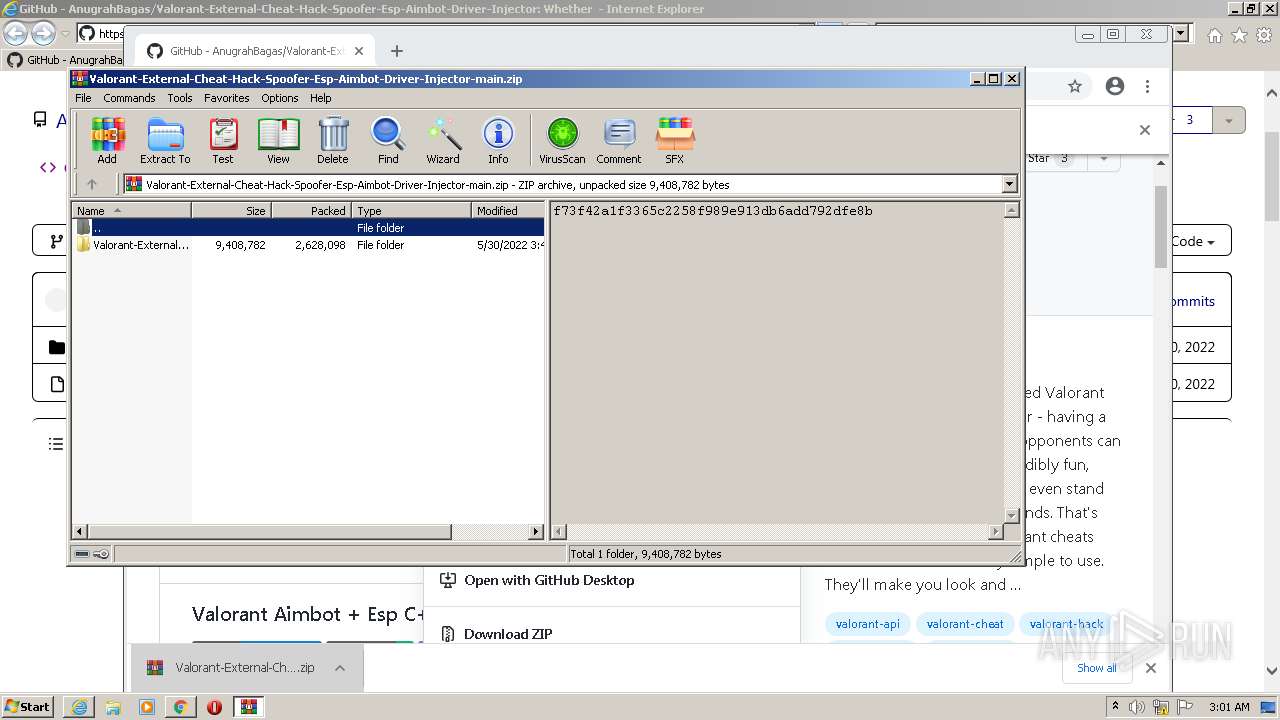Click comment pane vertical scroll down arrow
The width and height of the screenshot is (1280, 720).
(x=1011, y=515)
